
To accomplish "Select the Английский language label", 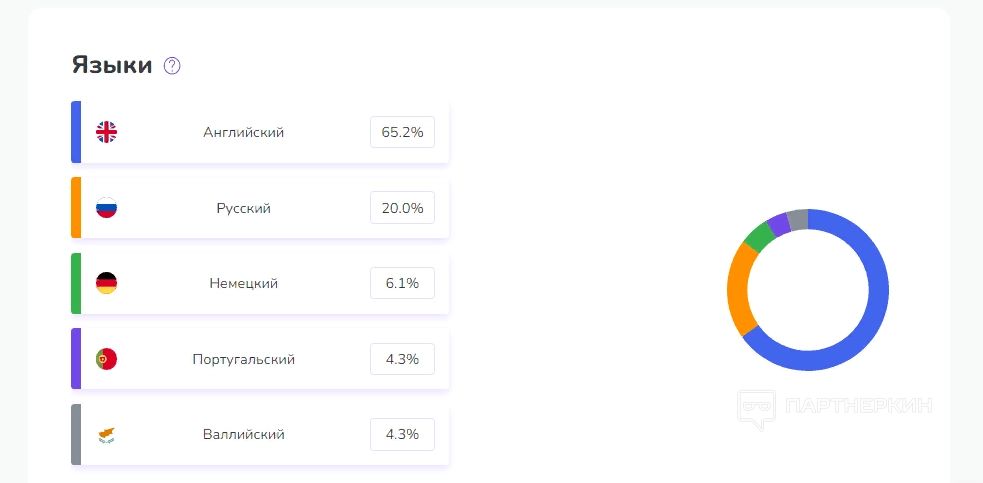I will (x=243, y=132).
